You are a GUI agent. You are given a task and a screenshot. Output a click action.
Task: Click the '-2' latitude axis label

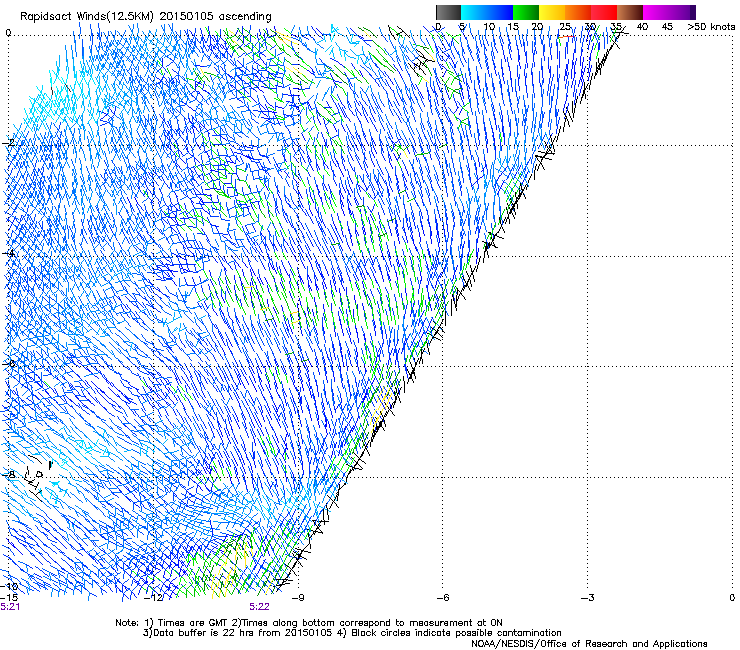click(9, 143)
